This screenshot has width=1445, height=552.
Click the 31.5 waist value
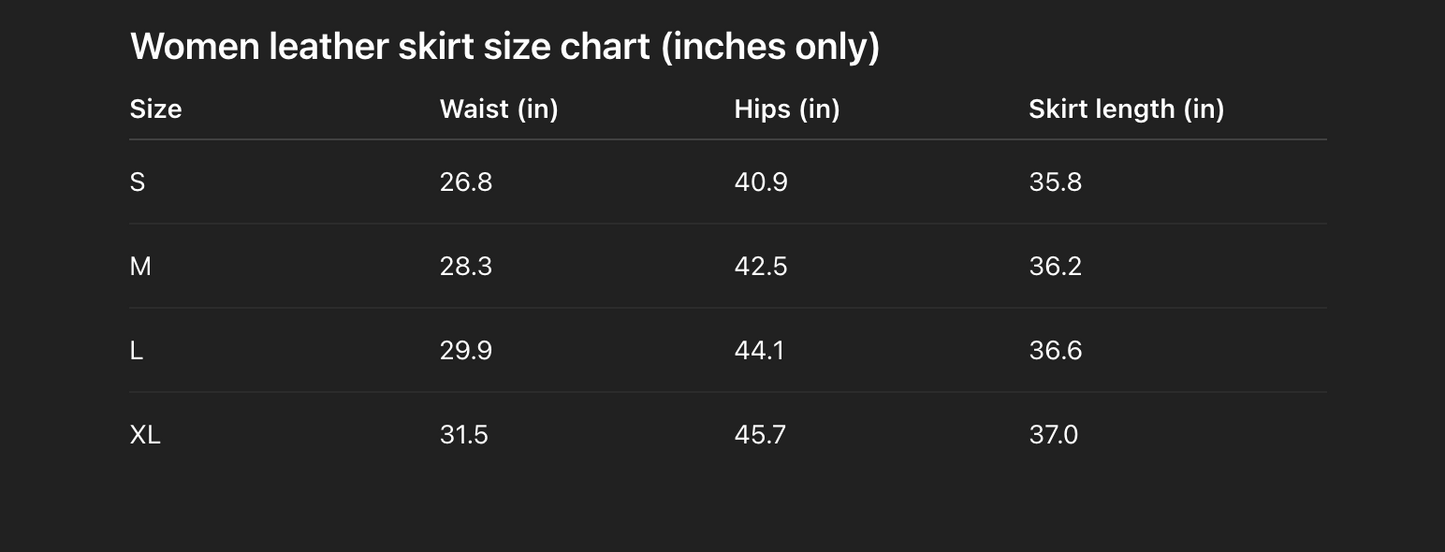pos(464,435)
